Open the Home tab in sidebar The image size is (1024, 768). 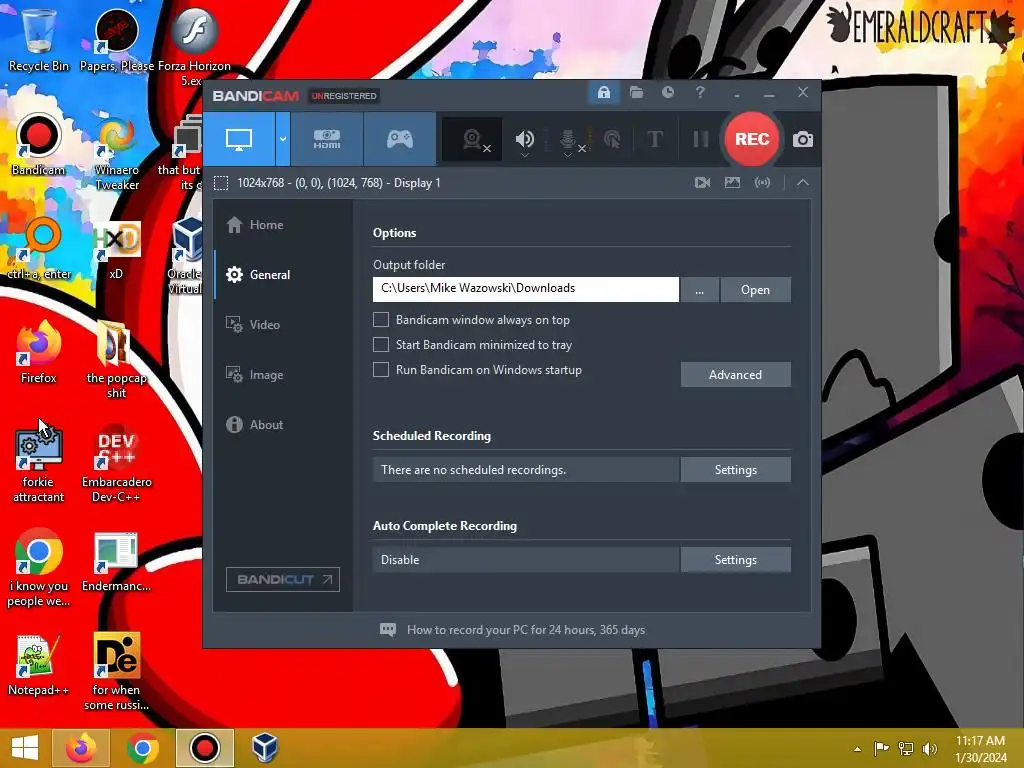[x=283, y=225]
